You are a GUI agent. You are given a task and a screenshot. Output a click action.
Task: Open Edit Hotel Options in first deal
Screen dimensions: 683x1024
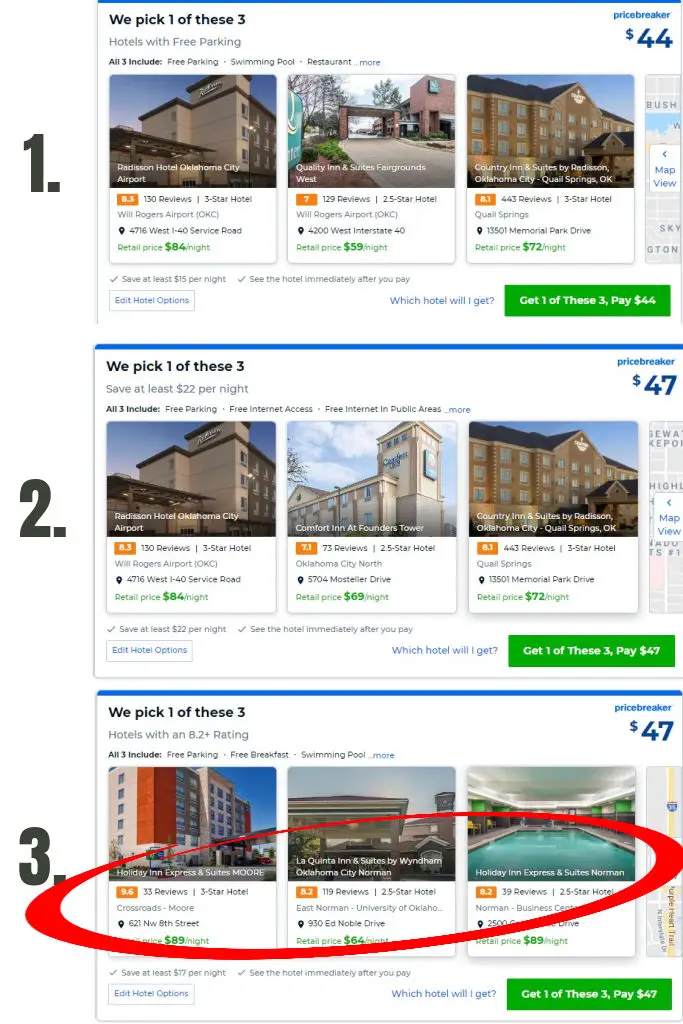point(151,300)
